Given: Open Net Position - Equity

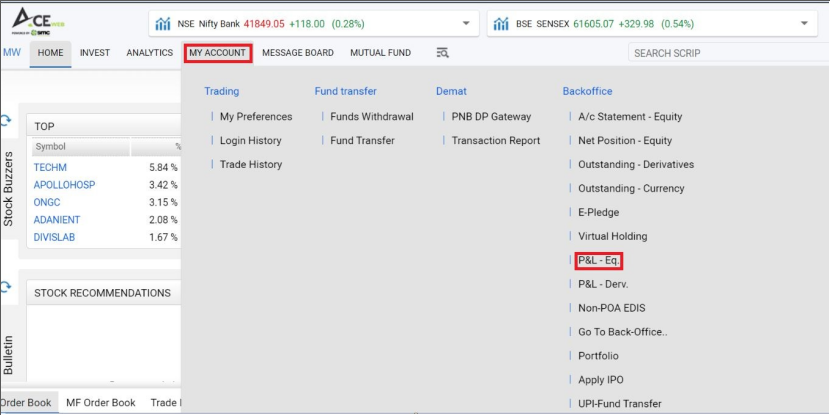Looking at the screenshot, I should point(625,140).
